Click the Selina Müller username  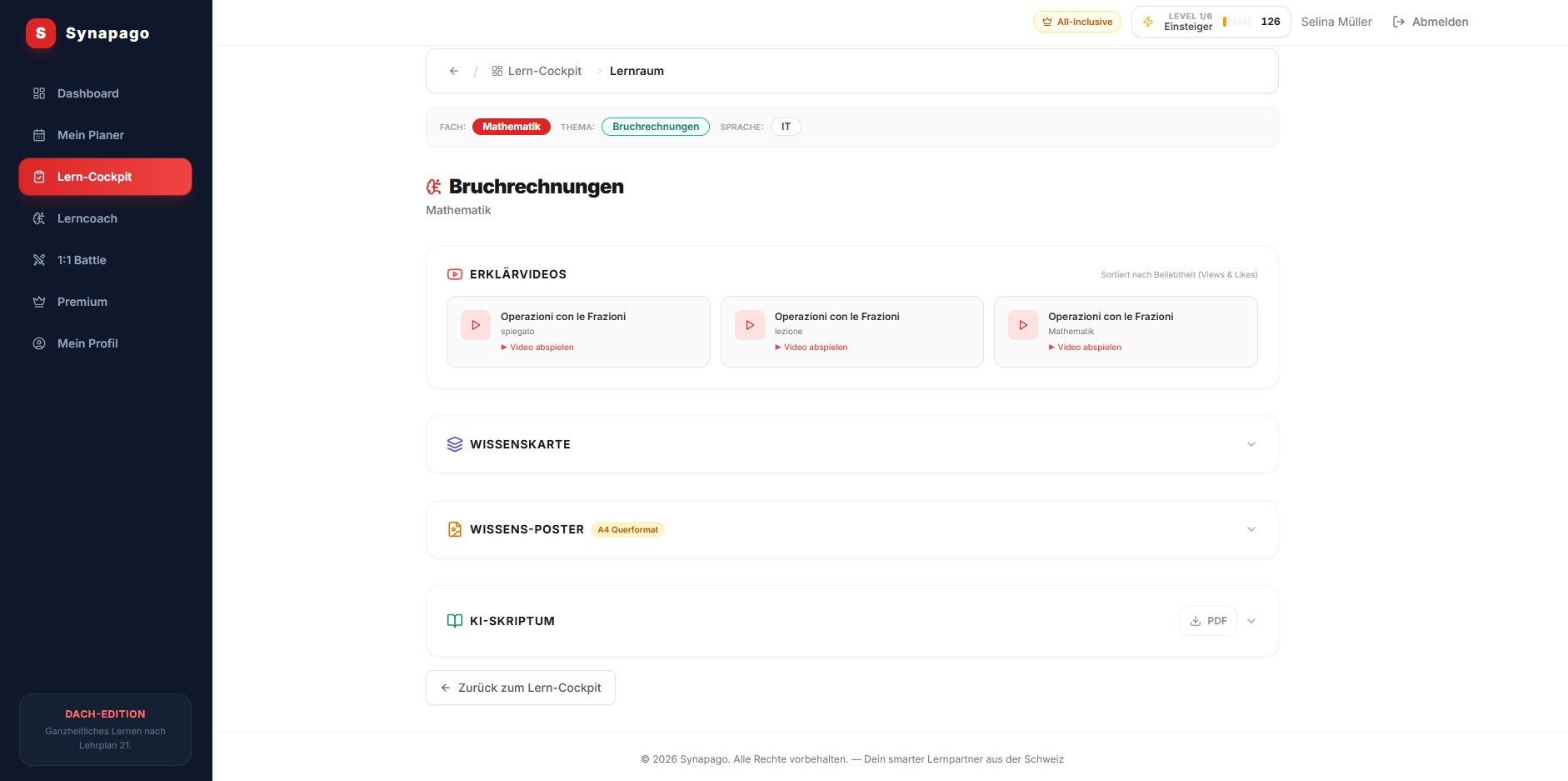1336,22
